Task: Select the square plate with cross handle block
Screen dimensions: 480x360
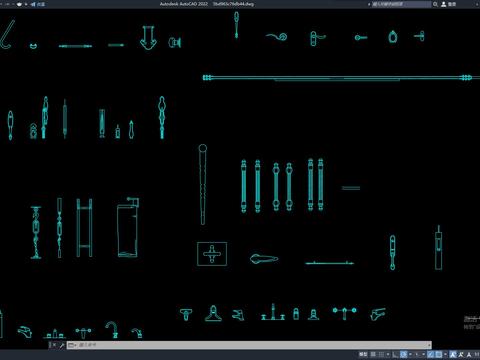Action: [212, 254]
